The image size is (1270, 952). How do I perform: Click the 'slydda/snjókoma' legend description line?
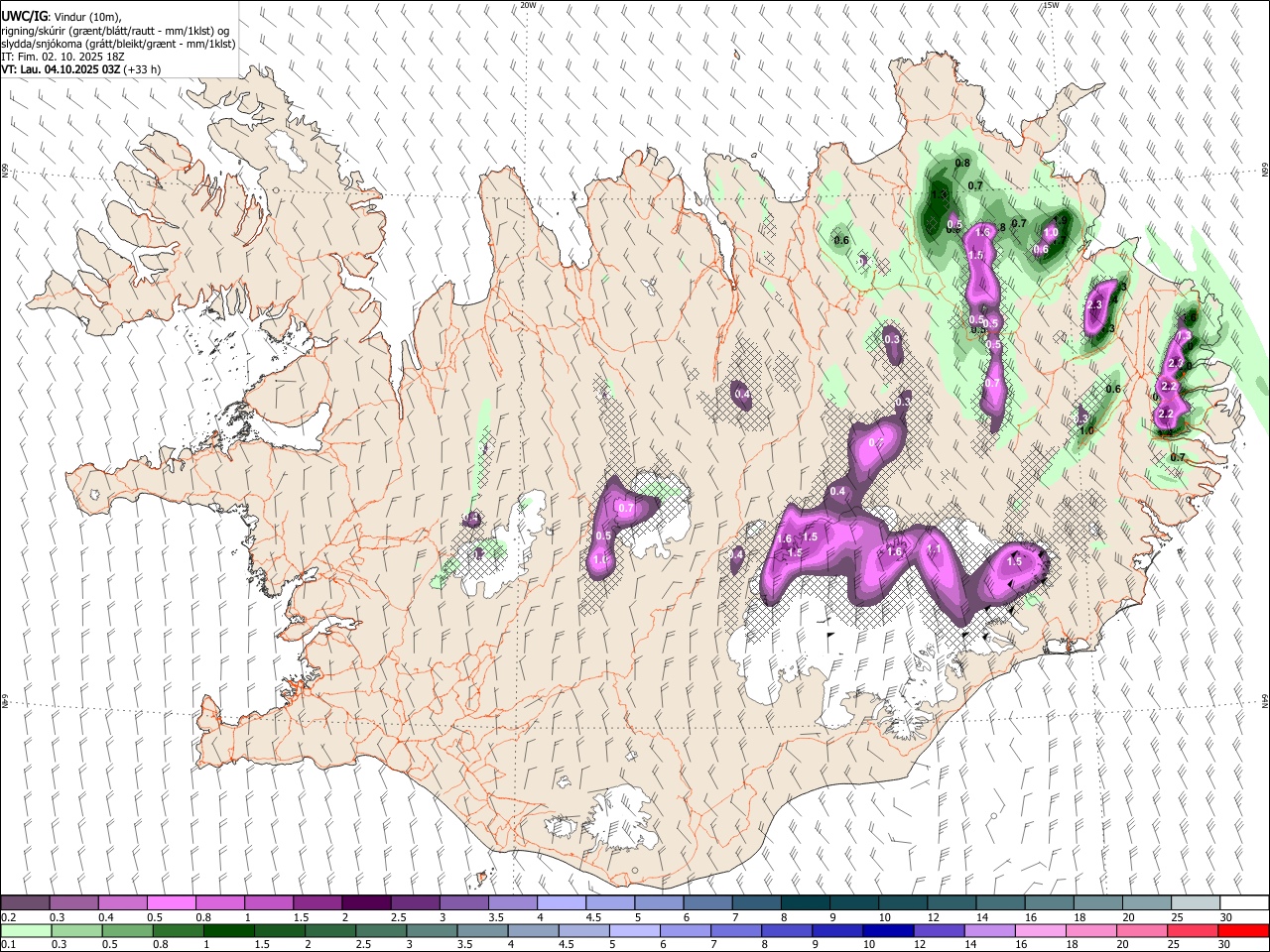tap(118, 44)
